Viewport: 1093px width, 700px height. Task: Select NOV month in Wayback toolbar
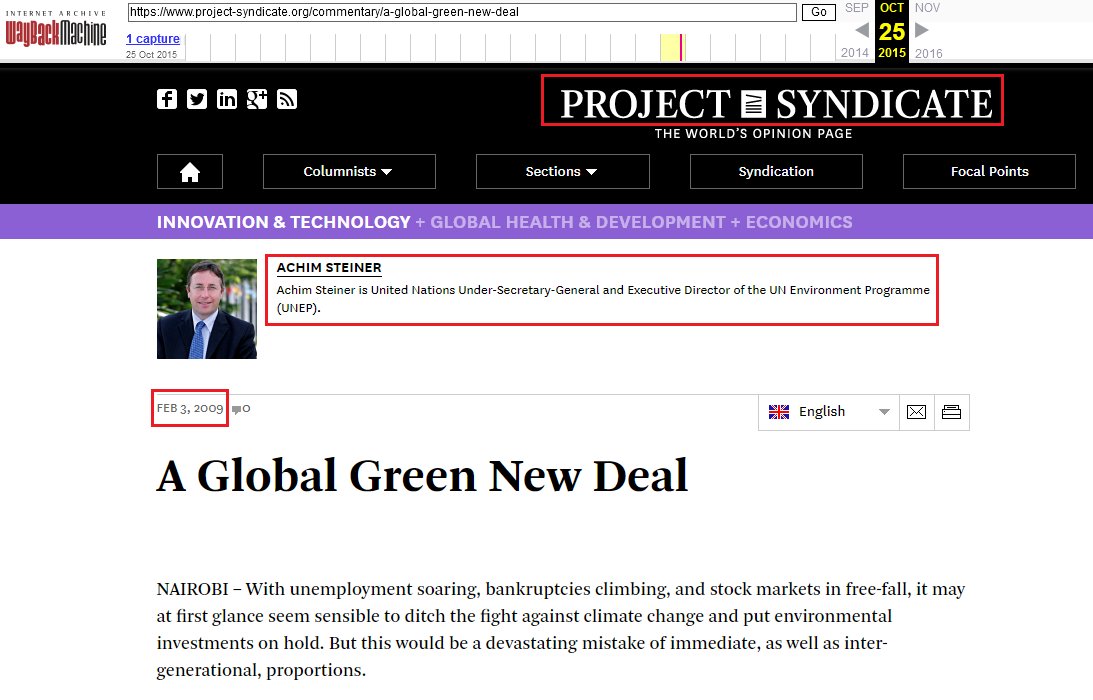click(927, 8)
